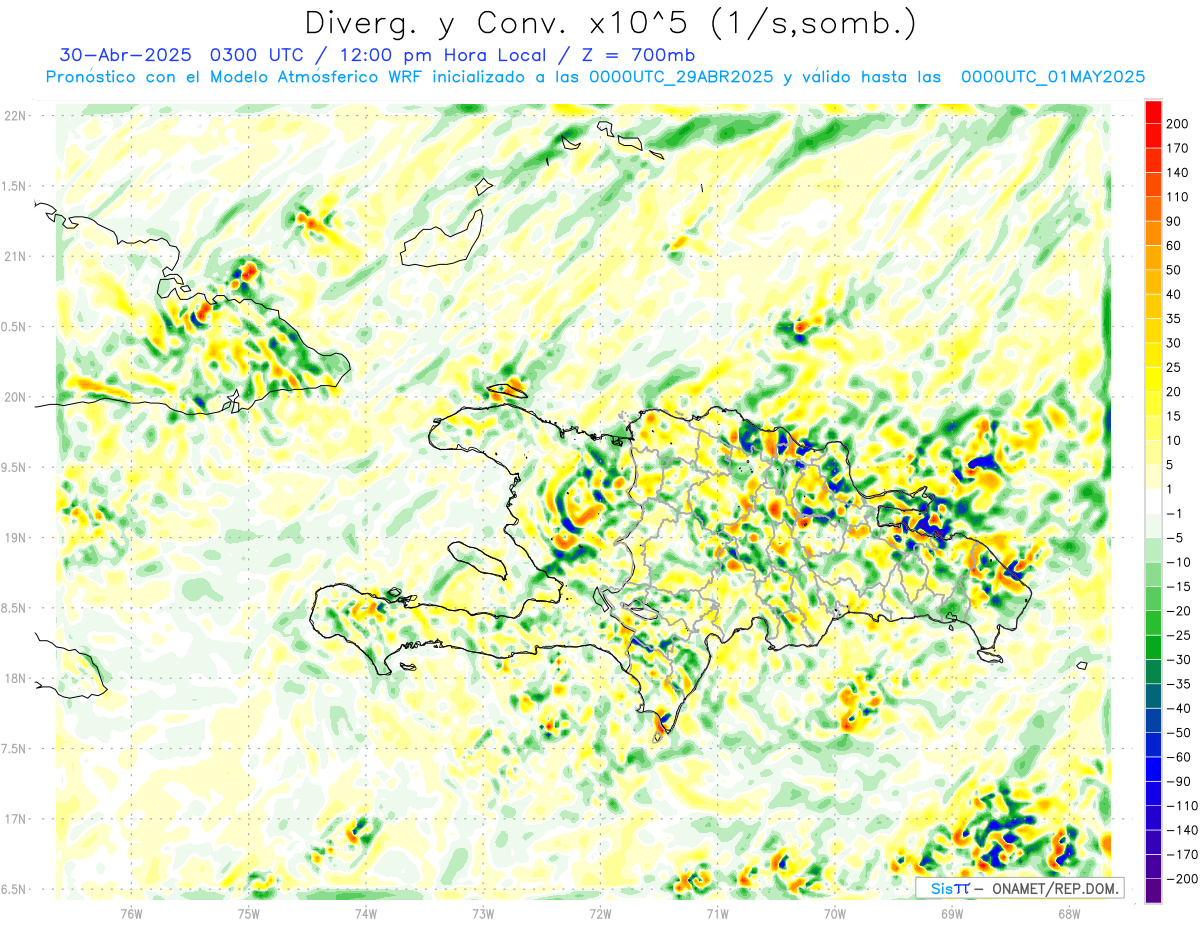Image resolution: width=1200 pixels, height=927 pixels.
Task: Click the colorbar value '-60'
Action: point(1178,758)
